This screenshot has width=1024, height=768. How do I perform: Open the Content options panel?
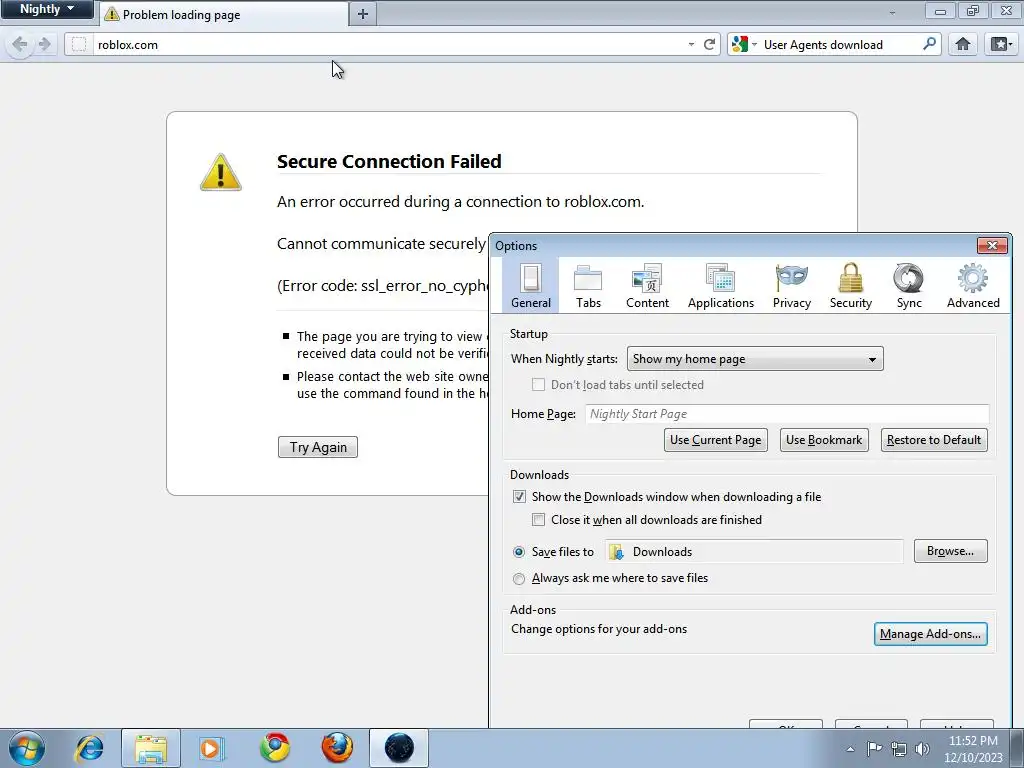point(647,285)
